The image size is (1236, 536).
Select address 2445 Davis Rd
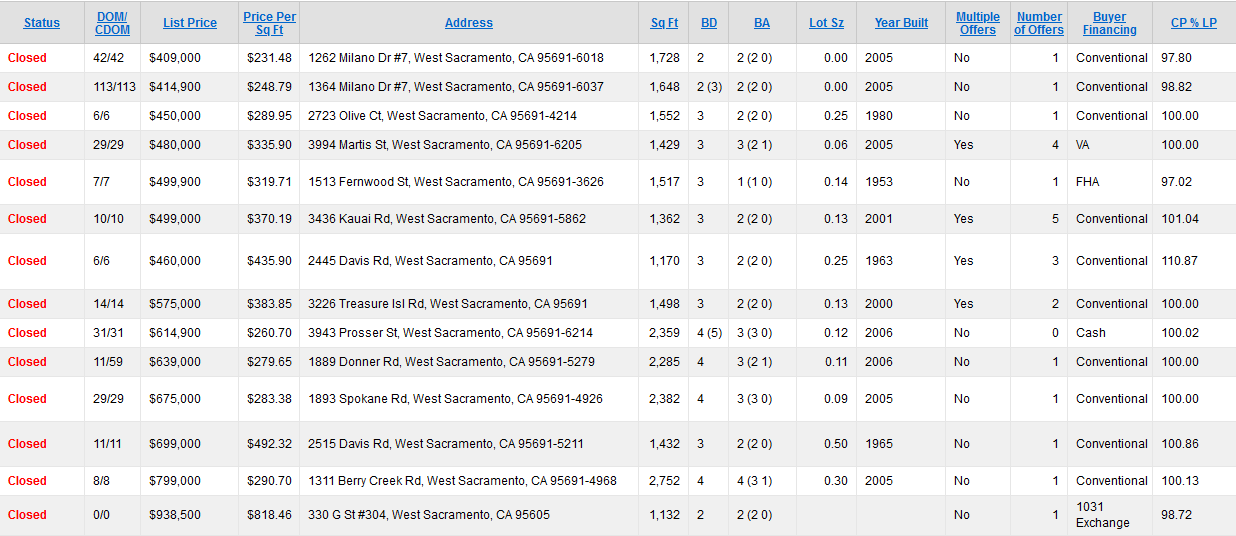[x=431, y=261]
